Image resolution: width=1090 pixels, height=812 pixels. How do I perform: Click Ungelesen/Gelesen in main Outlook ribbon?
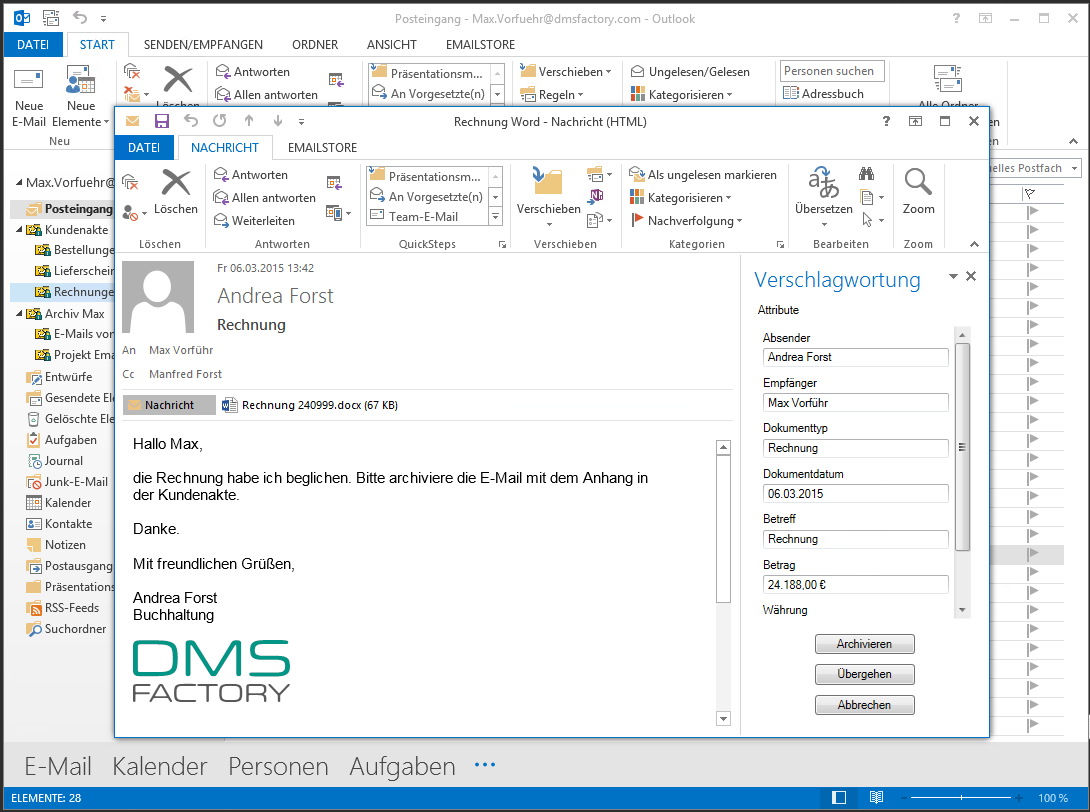point(690,72)
